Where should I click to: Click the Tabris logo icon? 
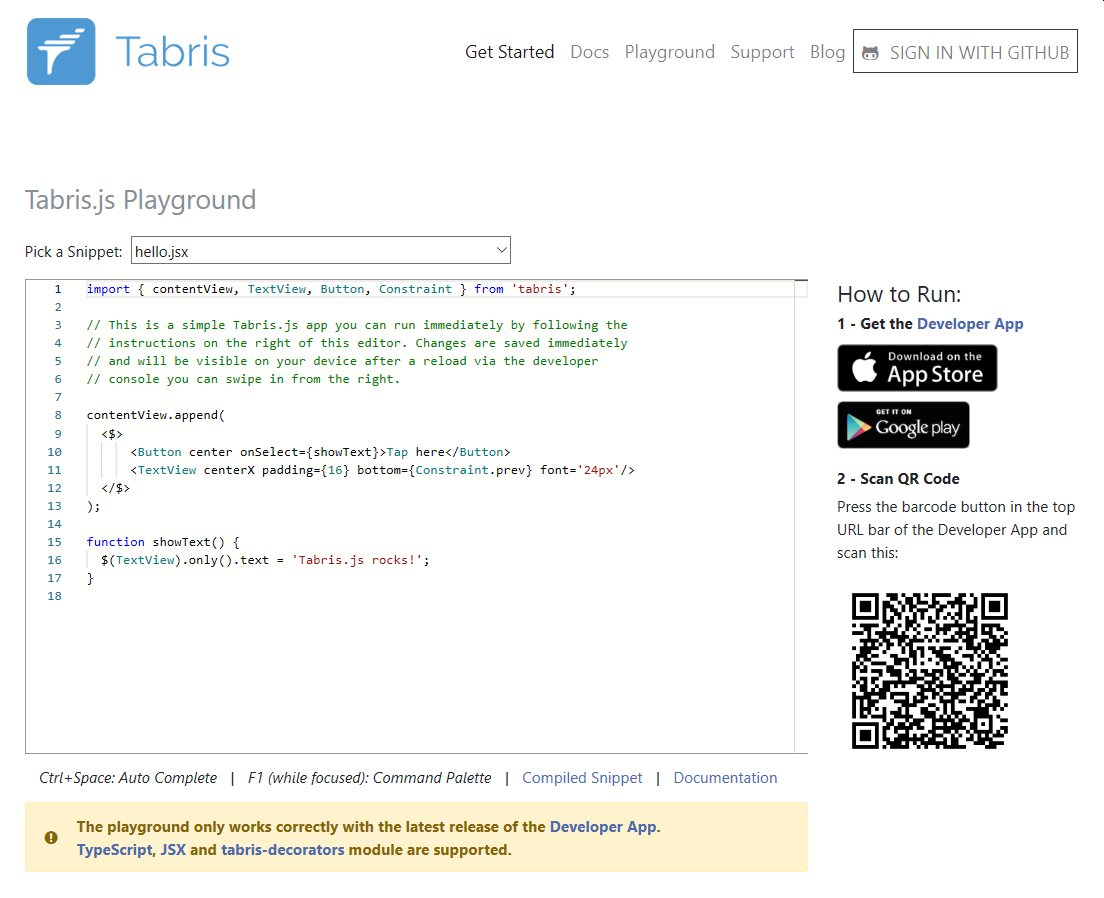click(61, 51)
